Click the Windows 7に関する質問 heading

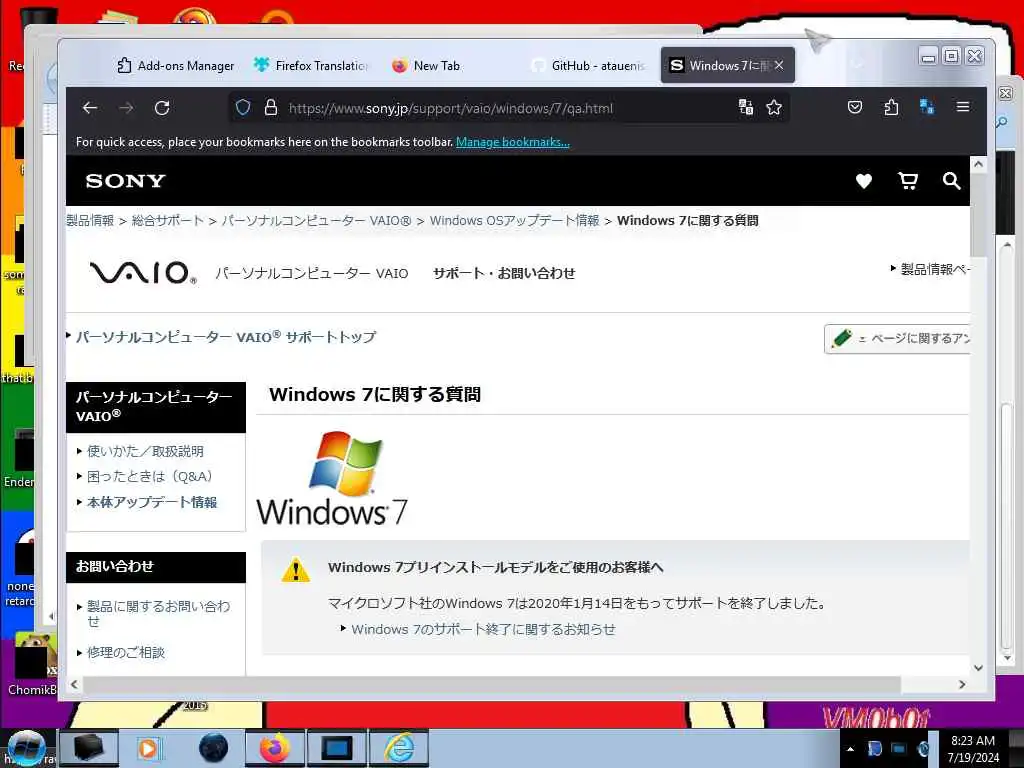pos(375,394)
